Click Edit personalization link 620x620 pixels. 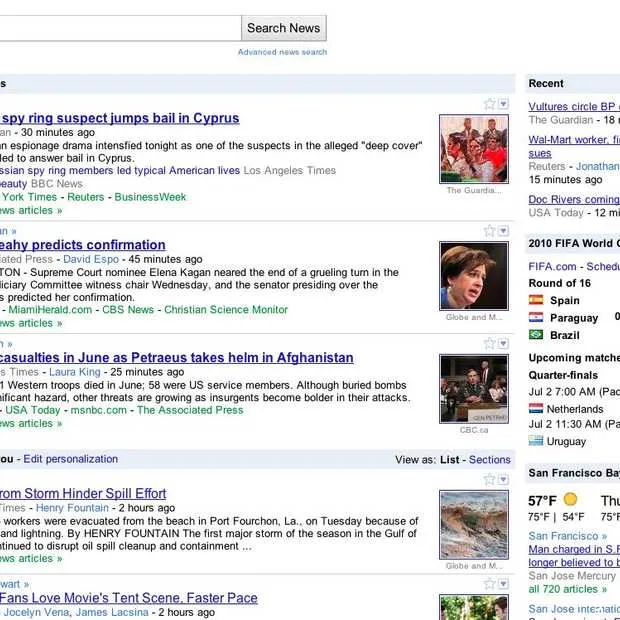coord(70,459)
